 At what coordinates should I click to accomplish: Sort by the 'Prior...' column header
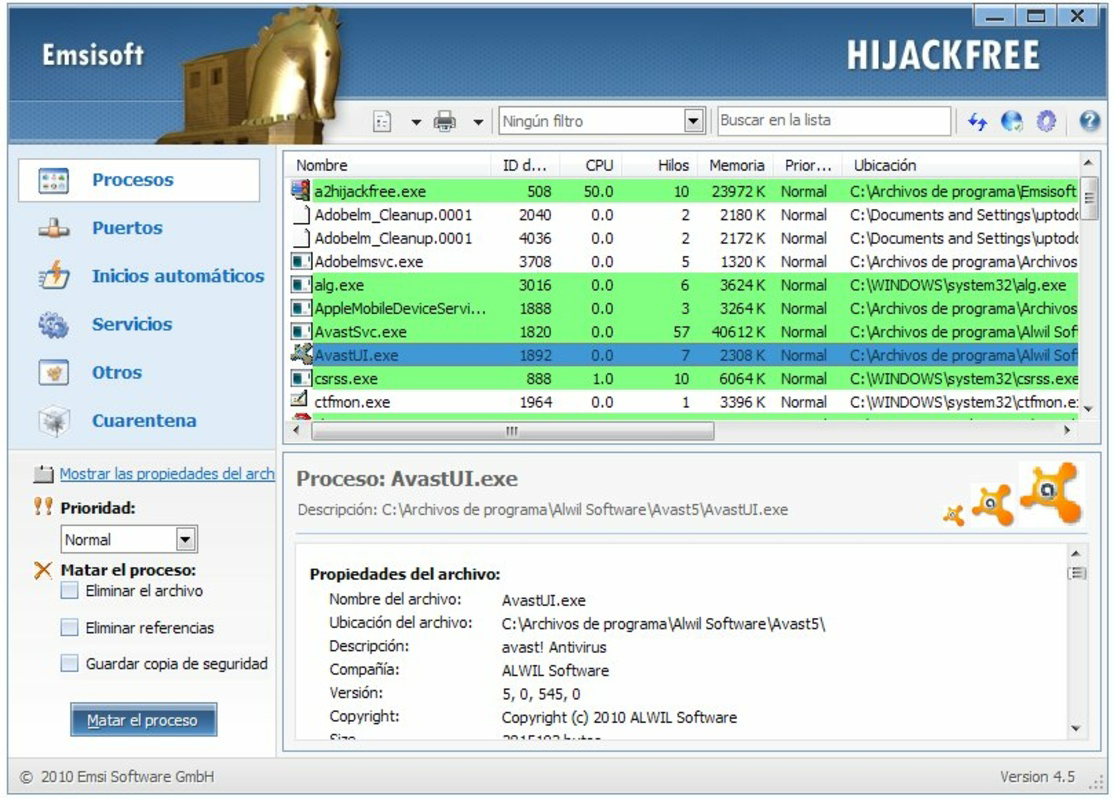tap(808, 166)
